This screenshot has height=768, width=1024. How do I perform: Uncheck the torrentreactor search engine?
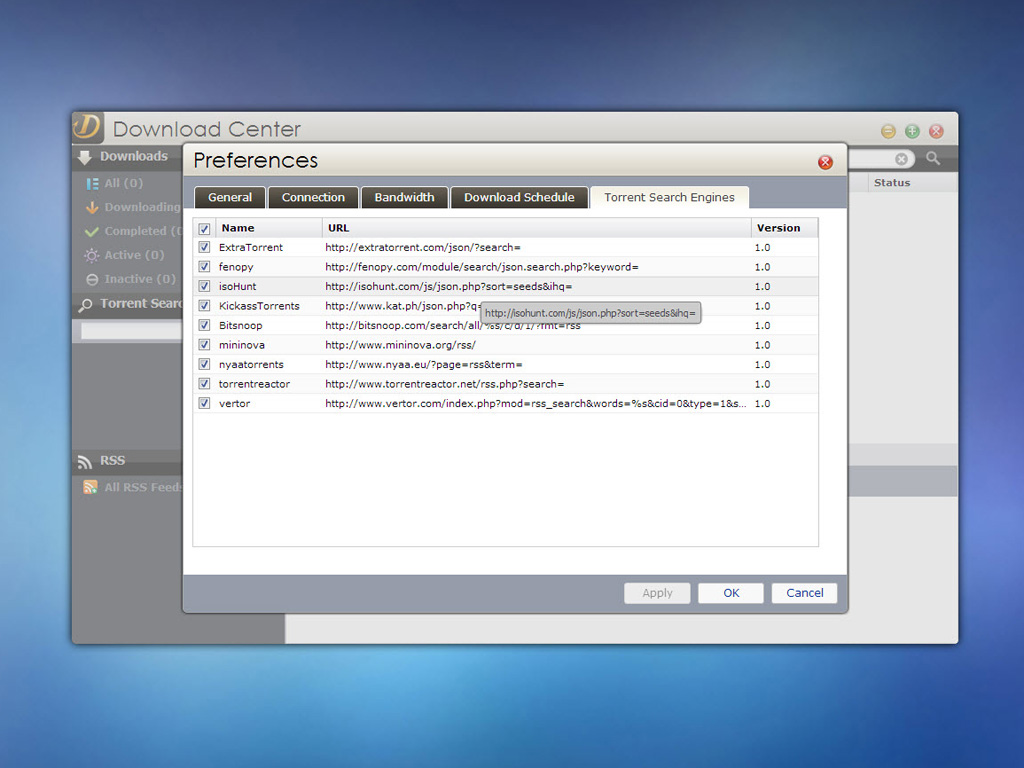point(204,384)
